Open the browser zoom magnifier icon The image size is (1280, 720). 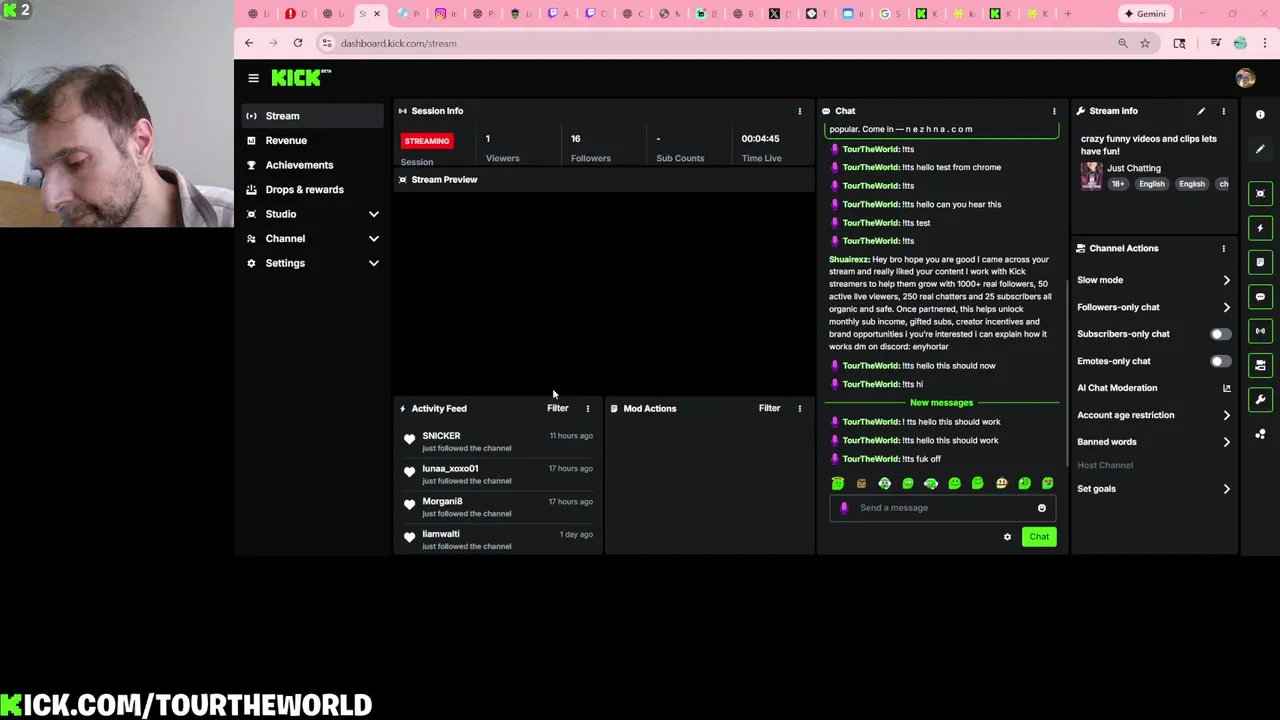pyautogui.click(x=1123, y=43)
